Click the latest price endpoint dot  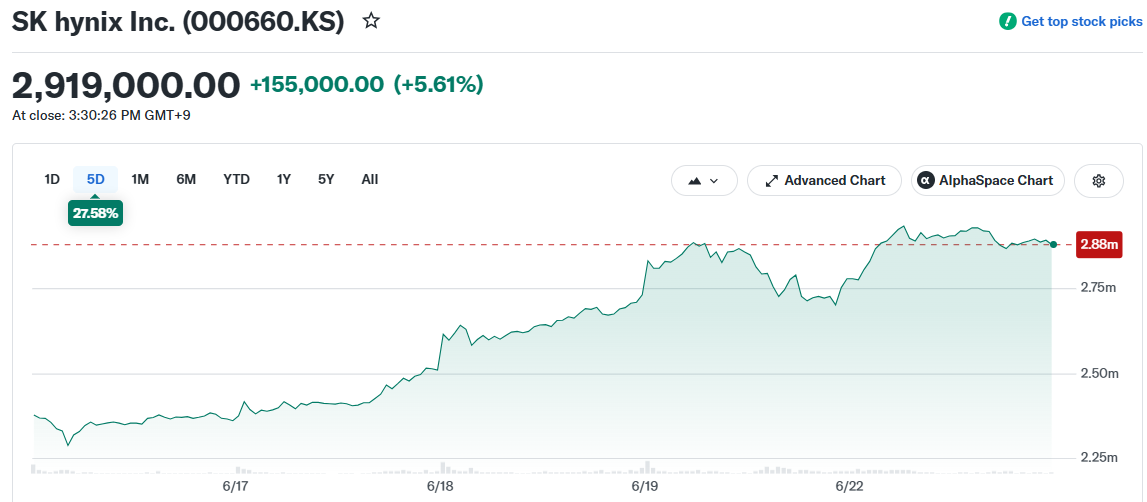pyautogui.click(x=1053, y=244)
